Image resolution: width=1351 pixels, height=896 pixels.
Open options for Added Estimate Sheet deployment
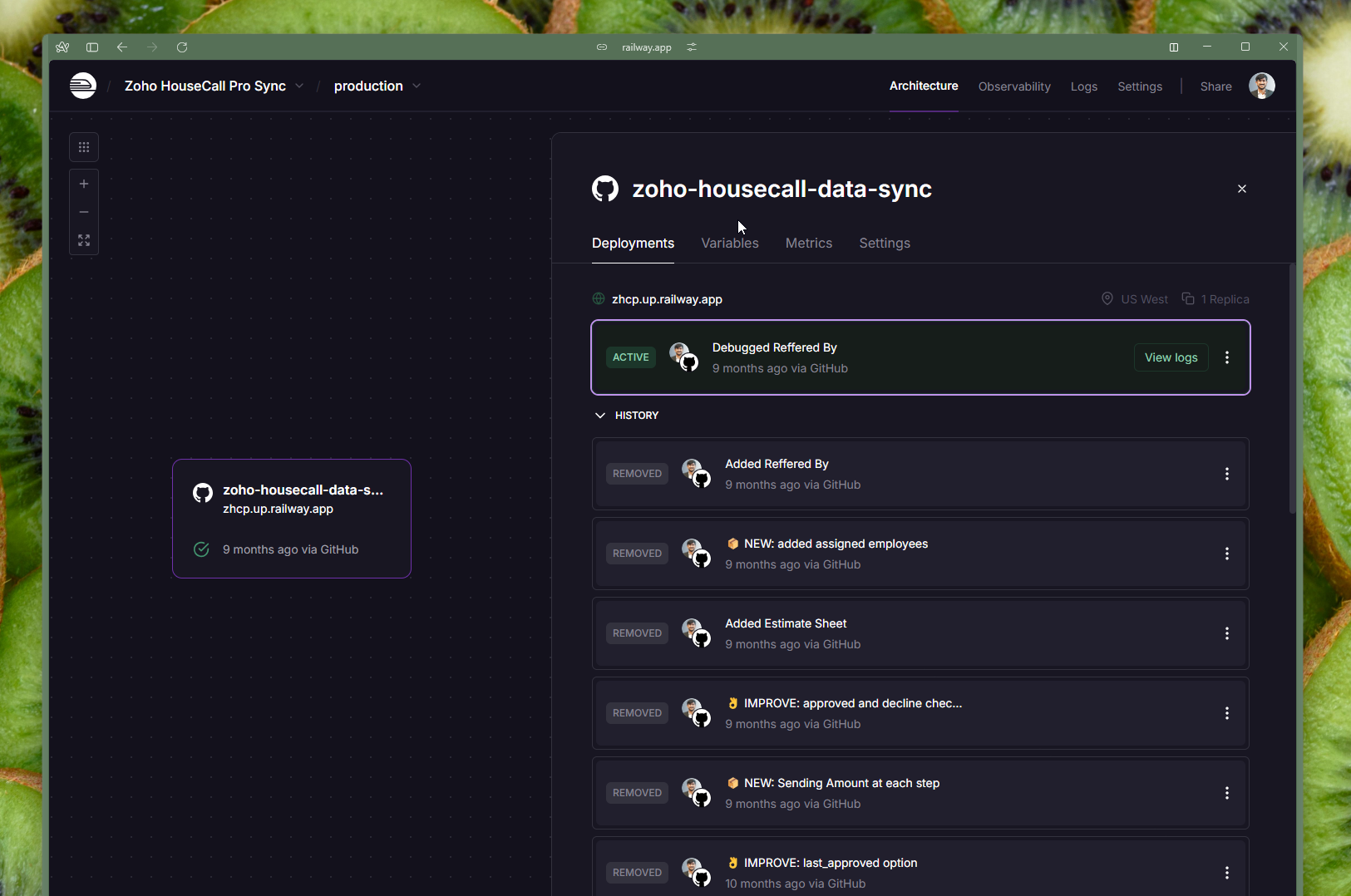[1227, 633]
